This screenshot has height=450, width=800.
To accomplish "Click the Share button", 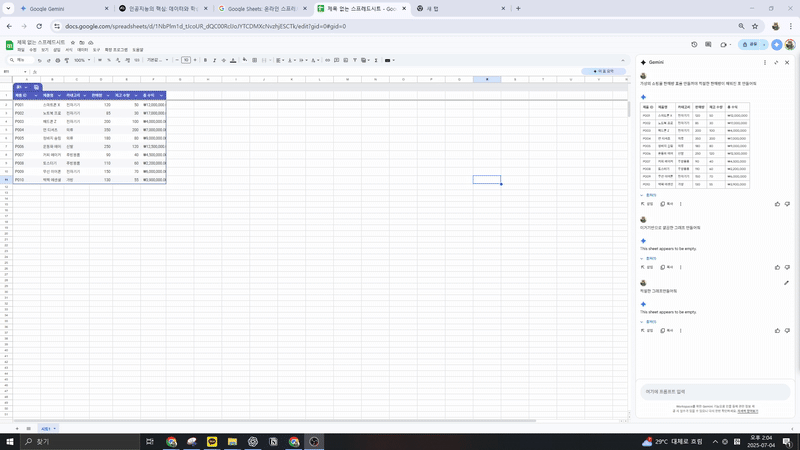I will click(750, 45).
